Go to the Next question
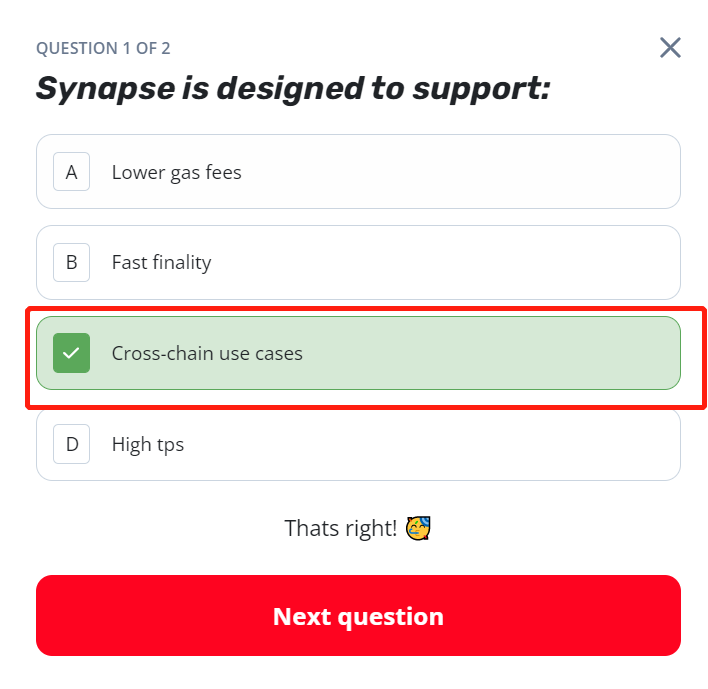The height and width of the screenshot is (689, 708). [358, 616]
